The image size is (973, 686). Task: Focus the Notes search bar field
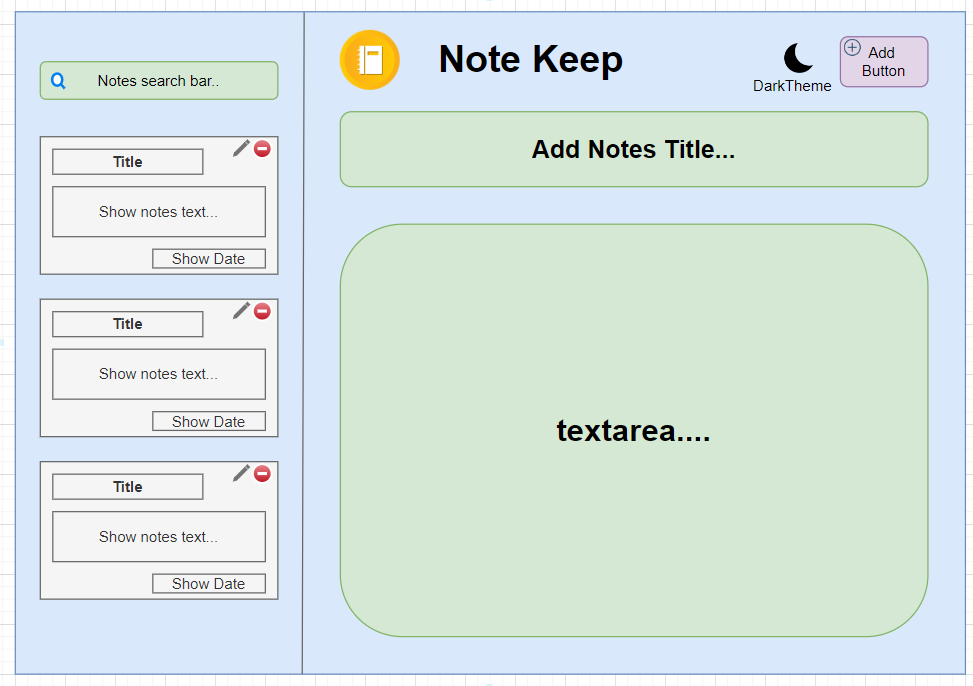pyautogui.click(x=159, y=81)
